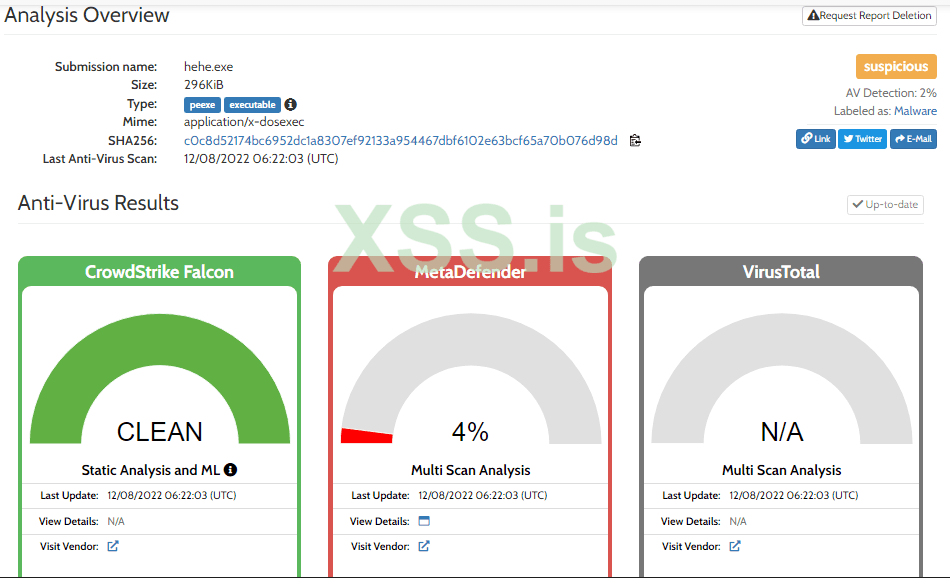Click VirusTotal Last Update timestamp
This screenshot has height=578, width=950.
pos(794,495)
